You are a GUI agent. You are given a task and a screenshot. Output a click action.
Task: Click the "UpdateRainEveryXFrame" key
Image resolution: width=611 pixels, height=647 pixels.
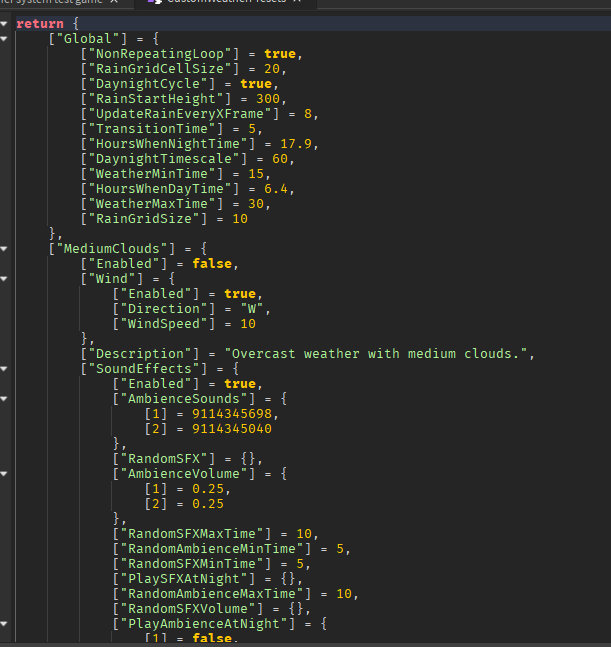coord(179,113)
